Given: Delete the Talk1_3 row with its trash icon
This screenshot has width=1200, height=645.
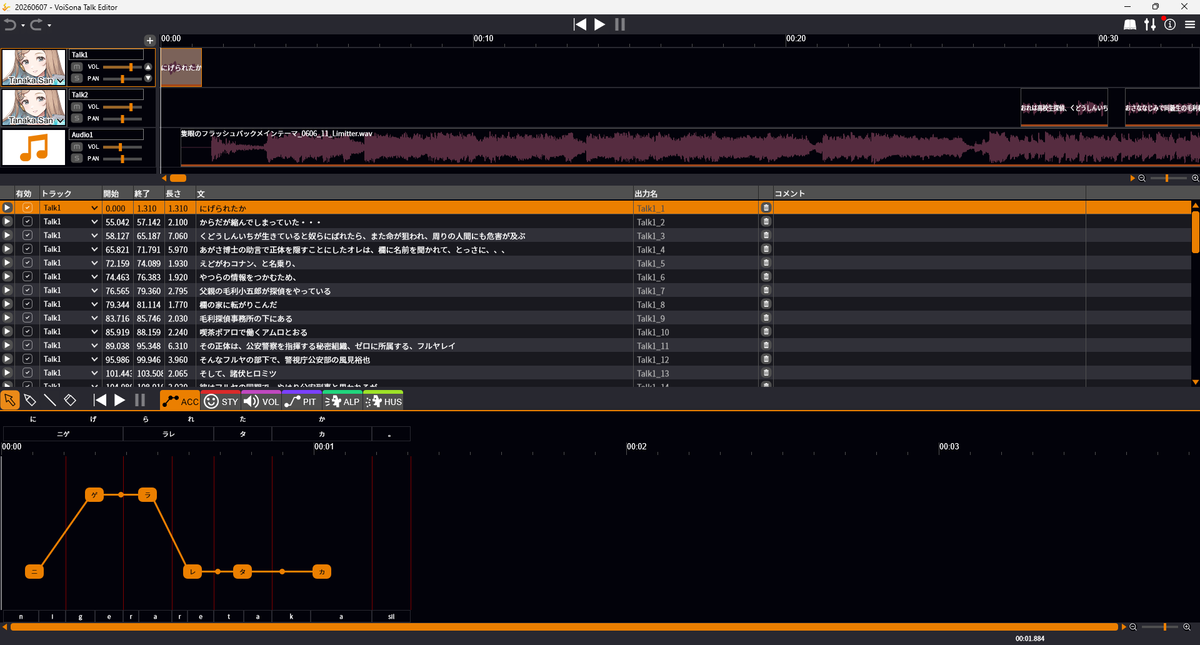Looking at the screenshot, I should click(766, 236).
